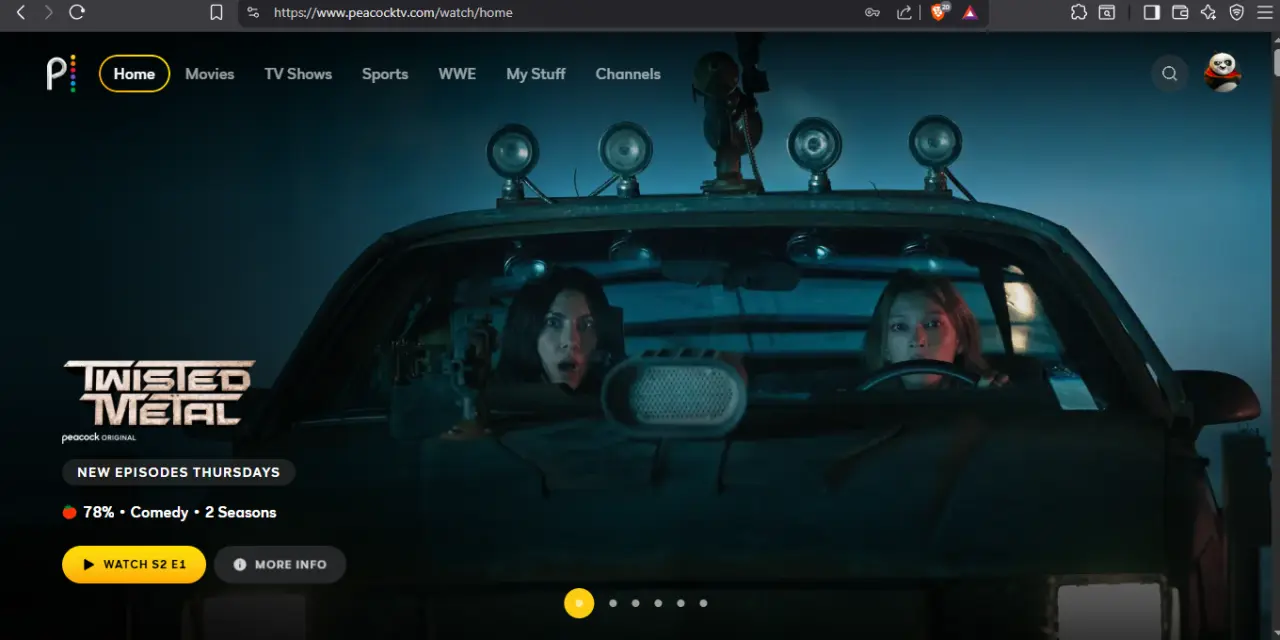This screenshot has width=1280, height=640.
Task: Open Brave Rewards triangle icon
Action: tap(970, 12)
